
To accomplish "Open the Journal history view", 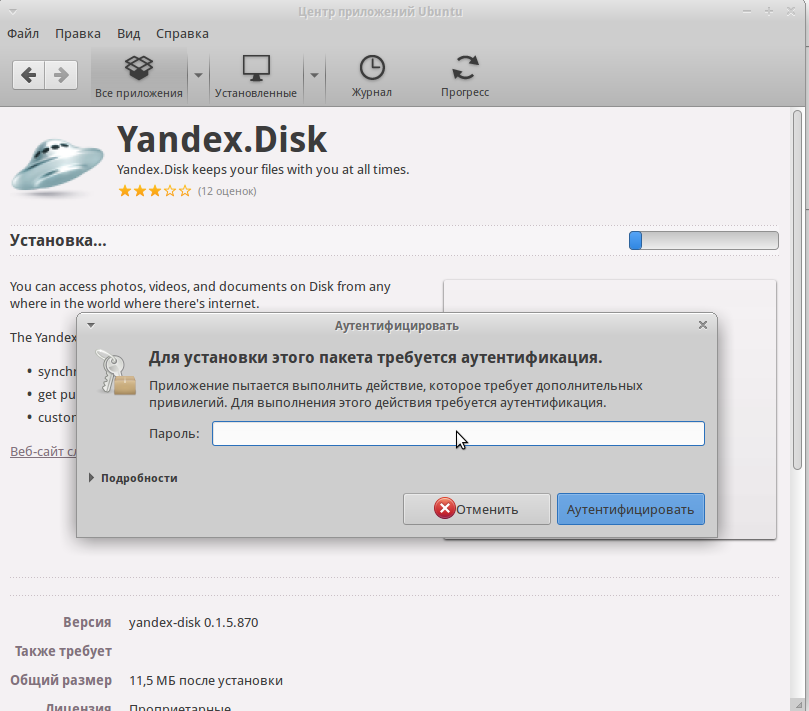I will click(x=371, y=76).
